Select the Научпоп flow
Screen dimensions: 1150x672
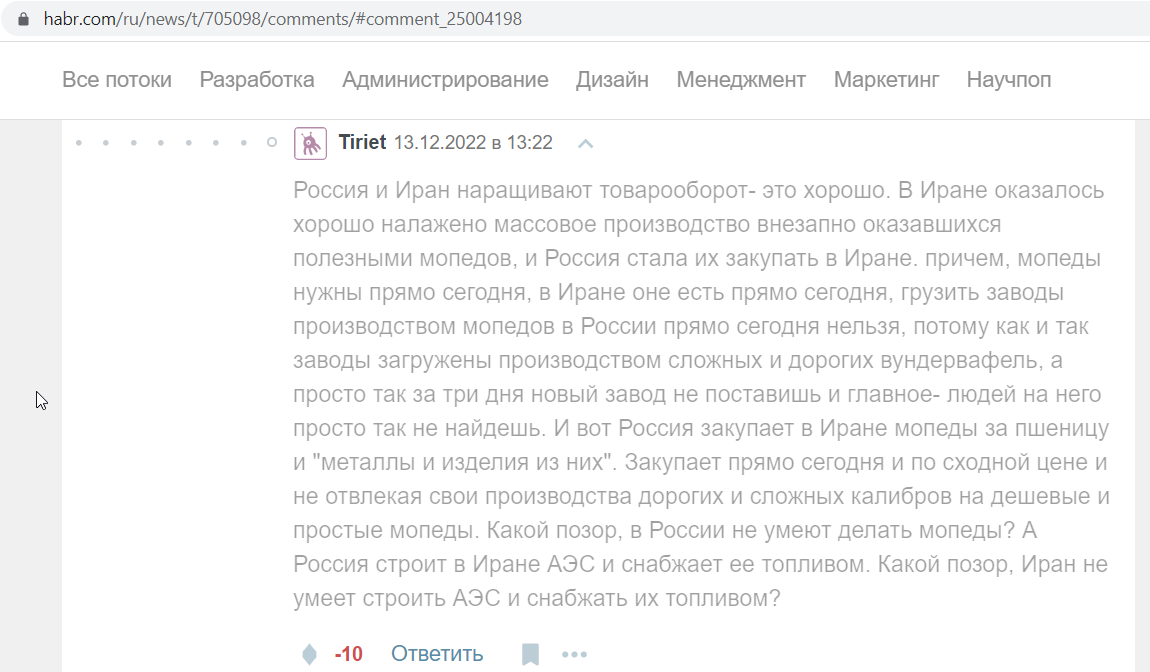tap(1008, 79)
